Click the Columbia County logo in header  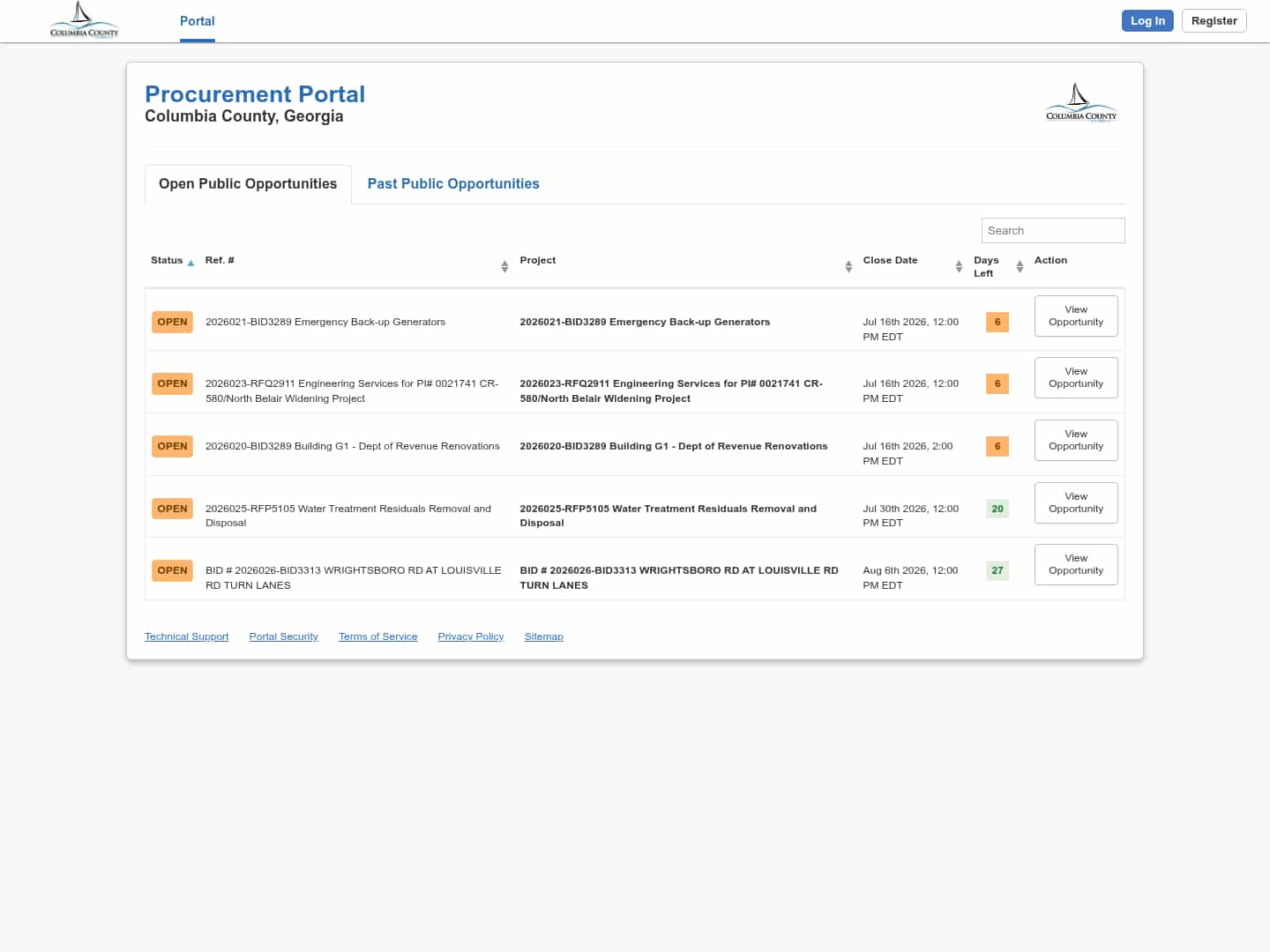(84, 20)
